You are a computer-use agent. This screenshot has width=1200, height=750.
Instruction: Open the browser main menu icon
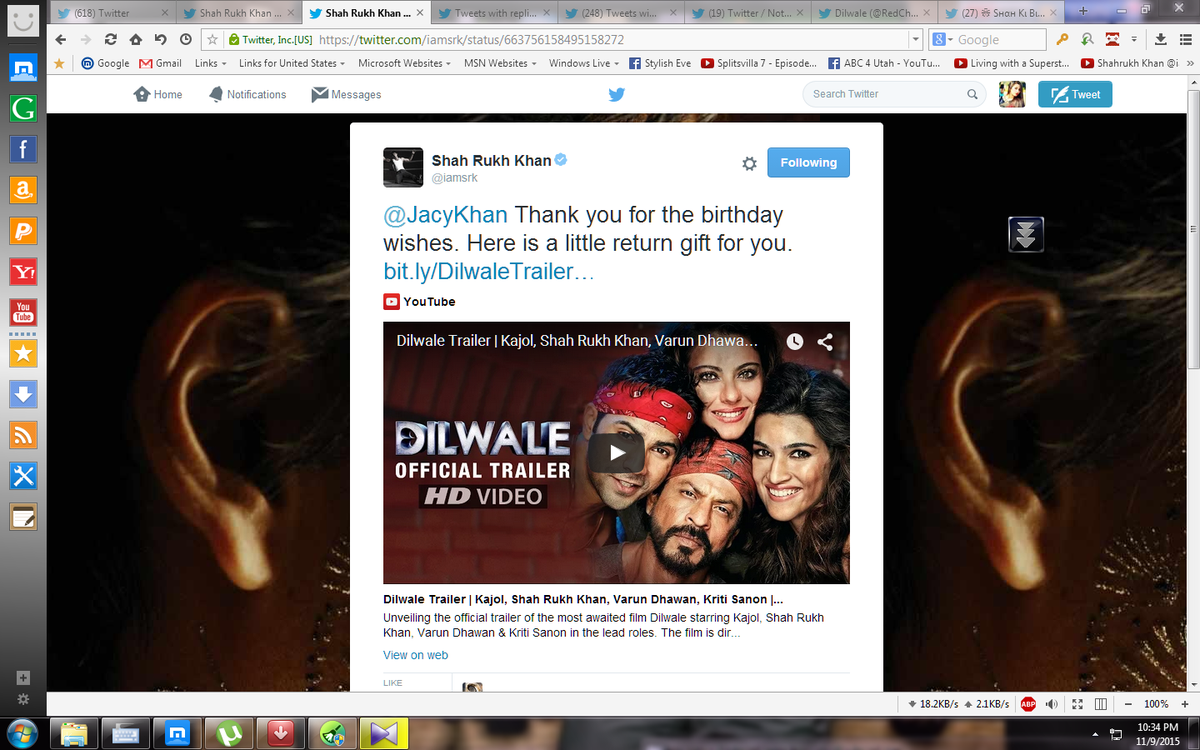pos(1185,40)
